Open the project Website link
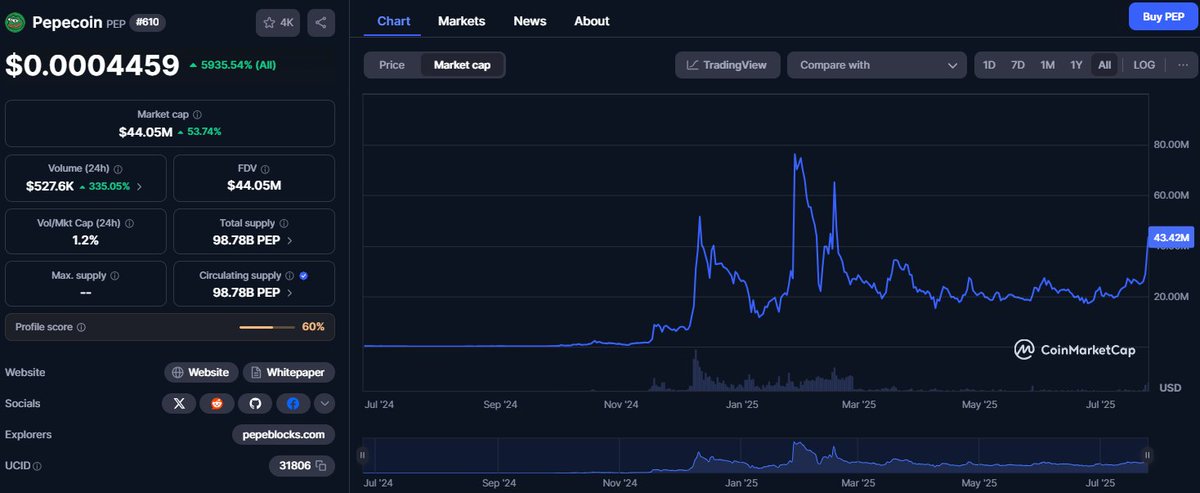 click(x=201, y=372)
